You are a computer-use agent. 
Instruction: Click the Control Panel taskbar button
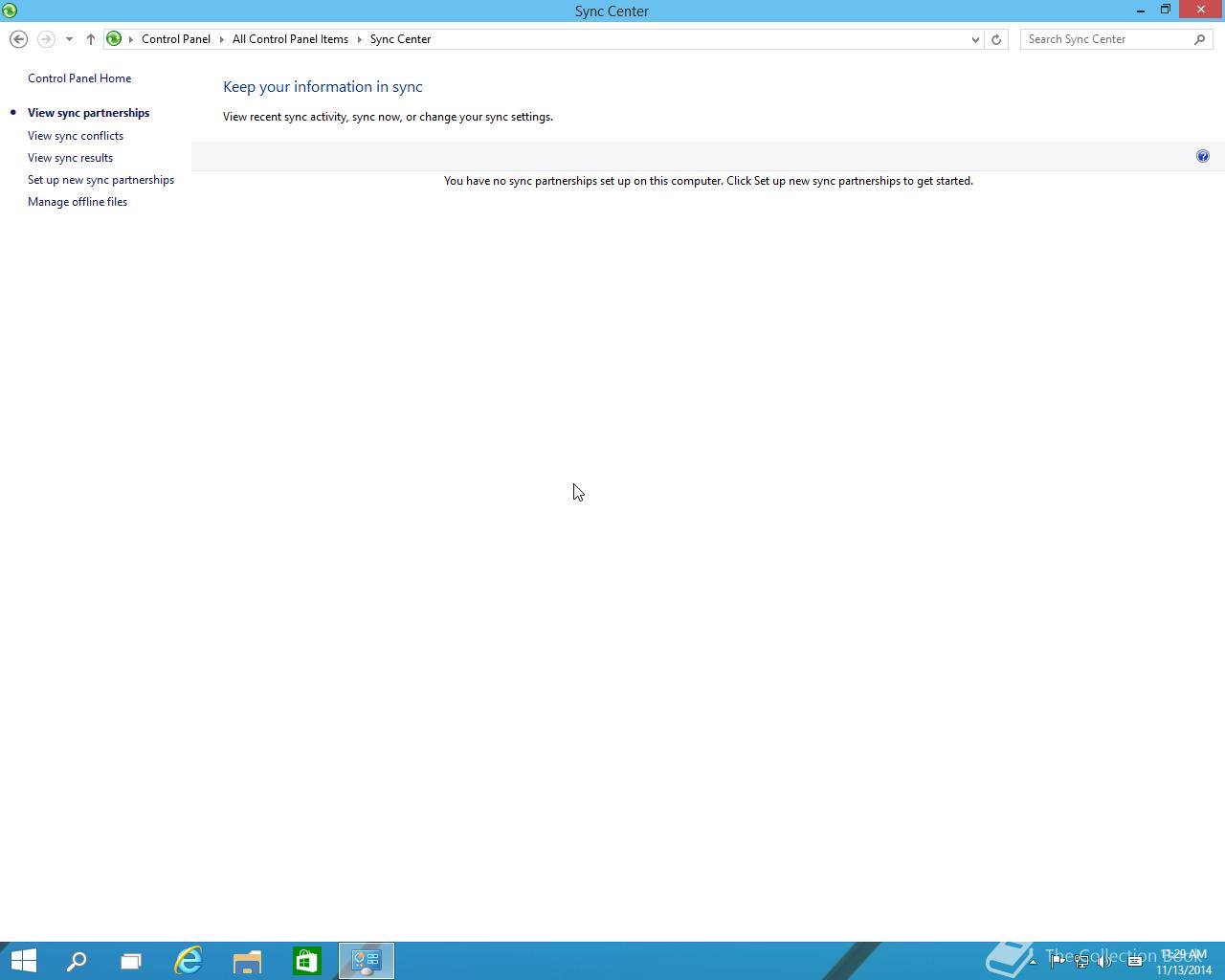[367, 961]
